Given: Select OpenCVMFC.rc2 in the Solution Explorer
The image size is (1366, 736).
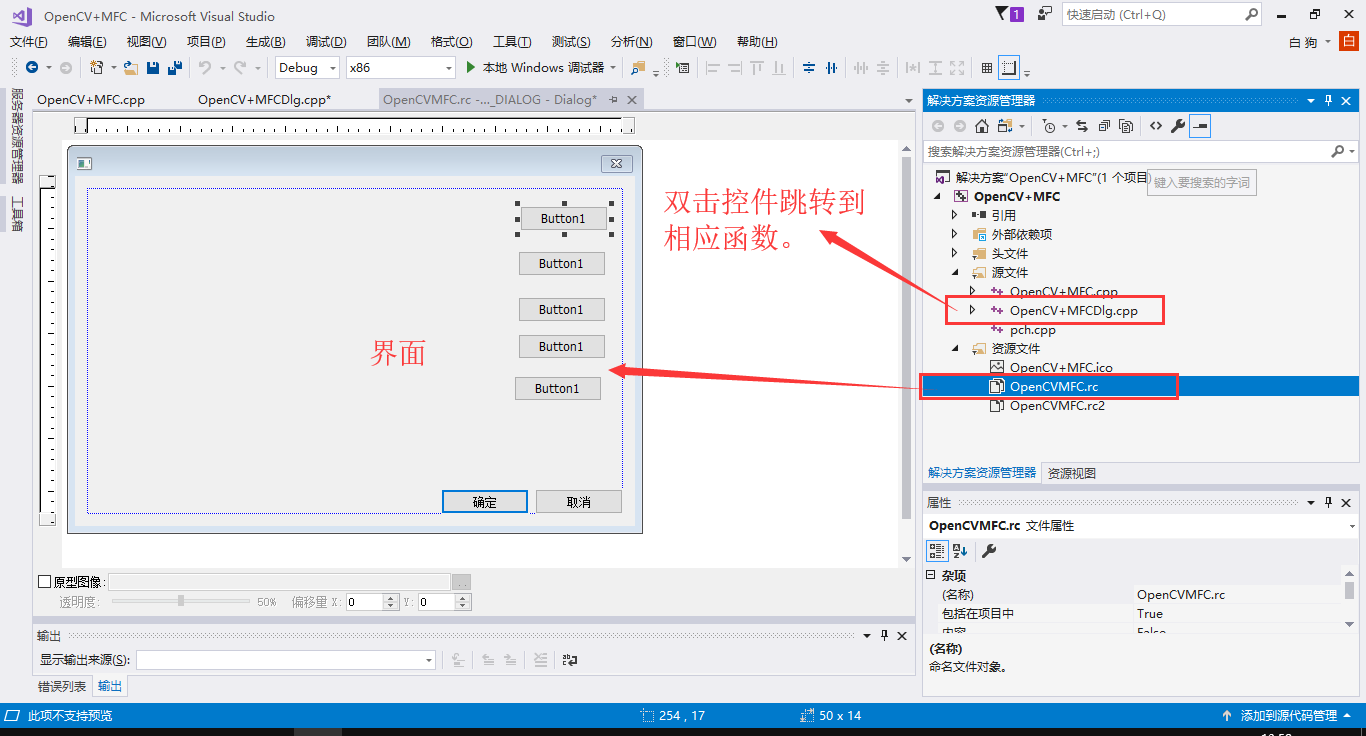Looking at the screenshot, I should 1057,405.
